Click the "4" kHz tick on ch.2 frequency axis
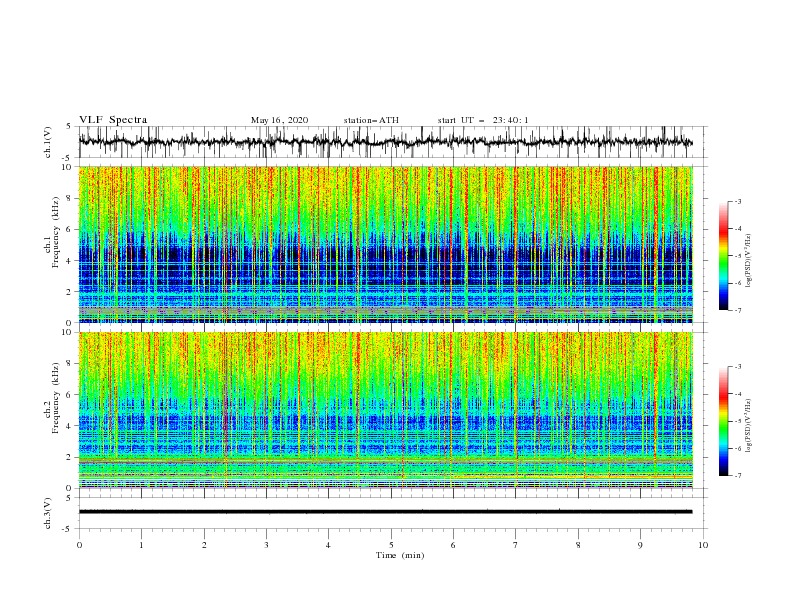Image resolution: width=792 pixels, height=612 pixels. 71,426
